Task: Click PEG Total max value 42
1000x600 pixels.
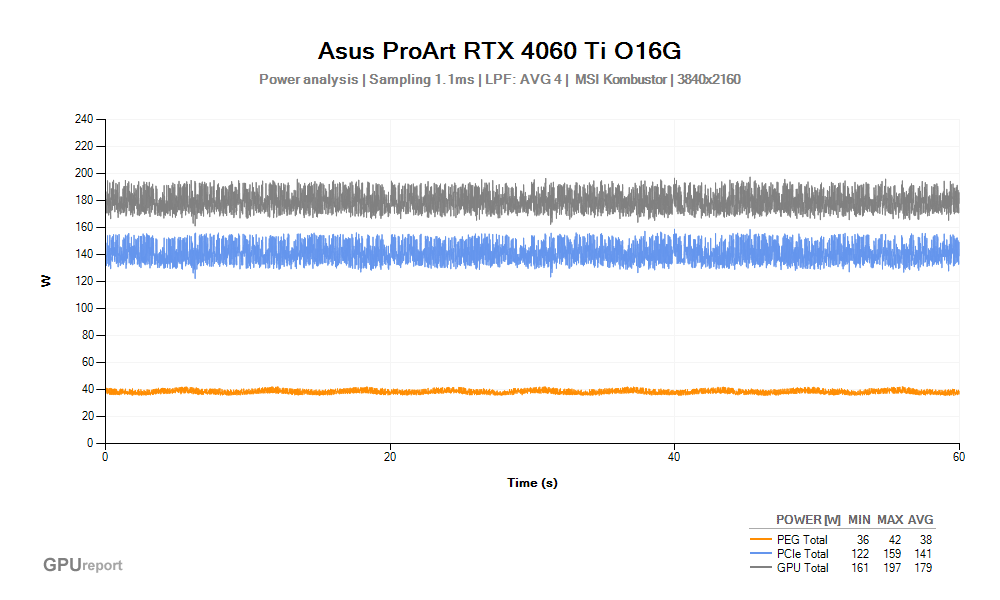Action: pos(895,540)
